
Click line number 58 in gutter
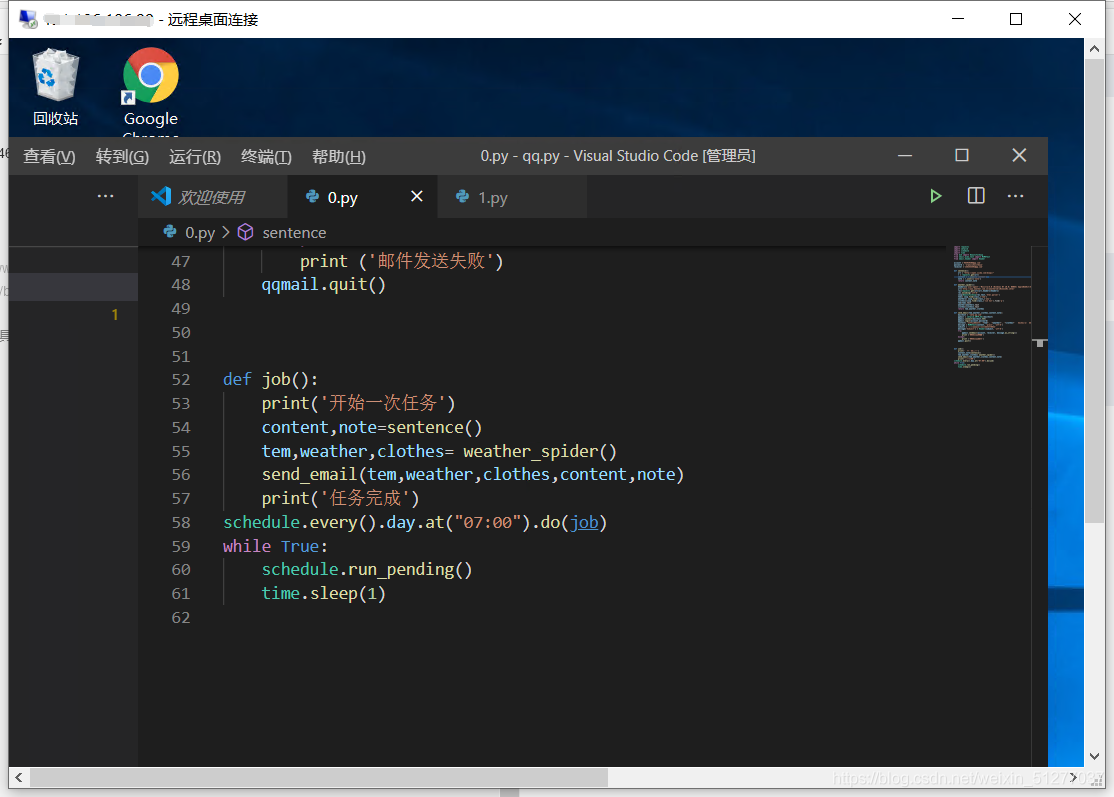180,522
